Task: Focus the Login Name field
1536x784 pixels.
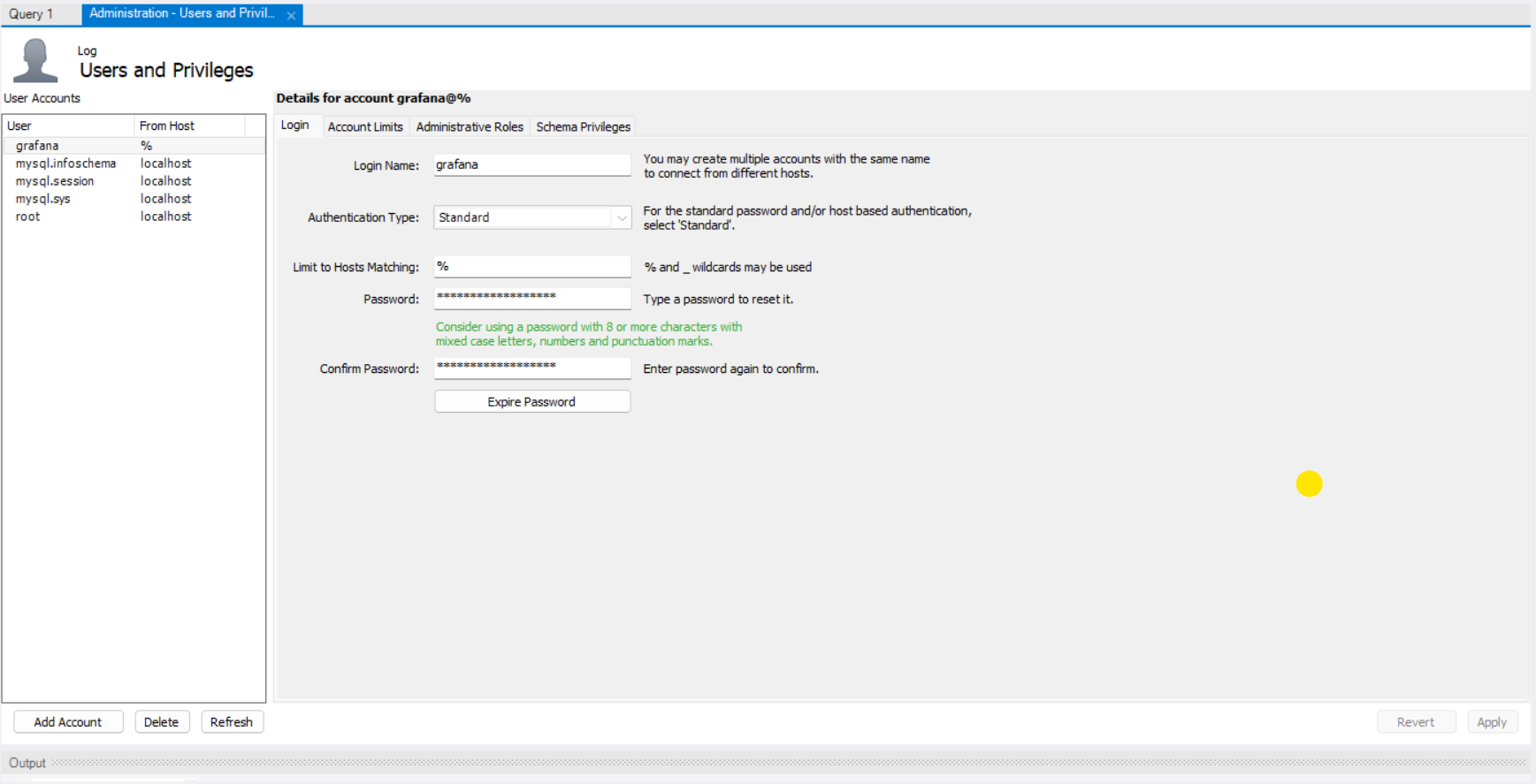Action: point(532,164)
